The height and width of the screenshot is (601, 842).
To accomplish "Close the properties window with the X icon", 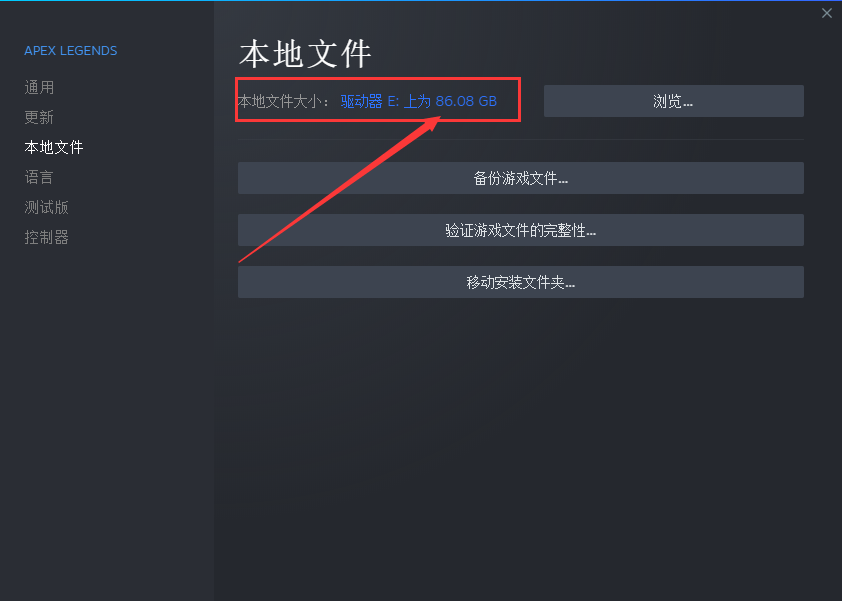I will click(826, 13).
